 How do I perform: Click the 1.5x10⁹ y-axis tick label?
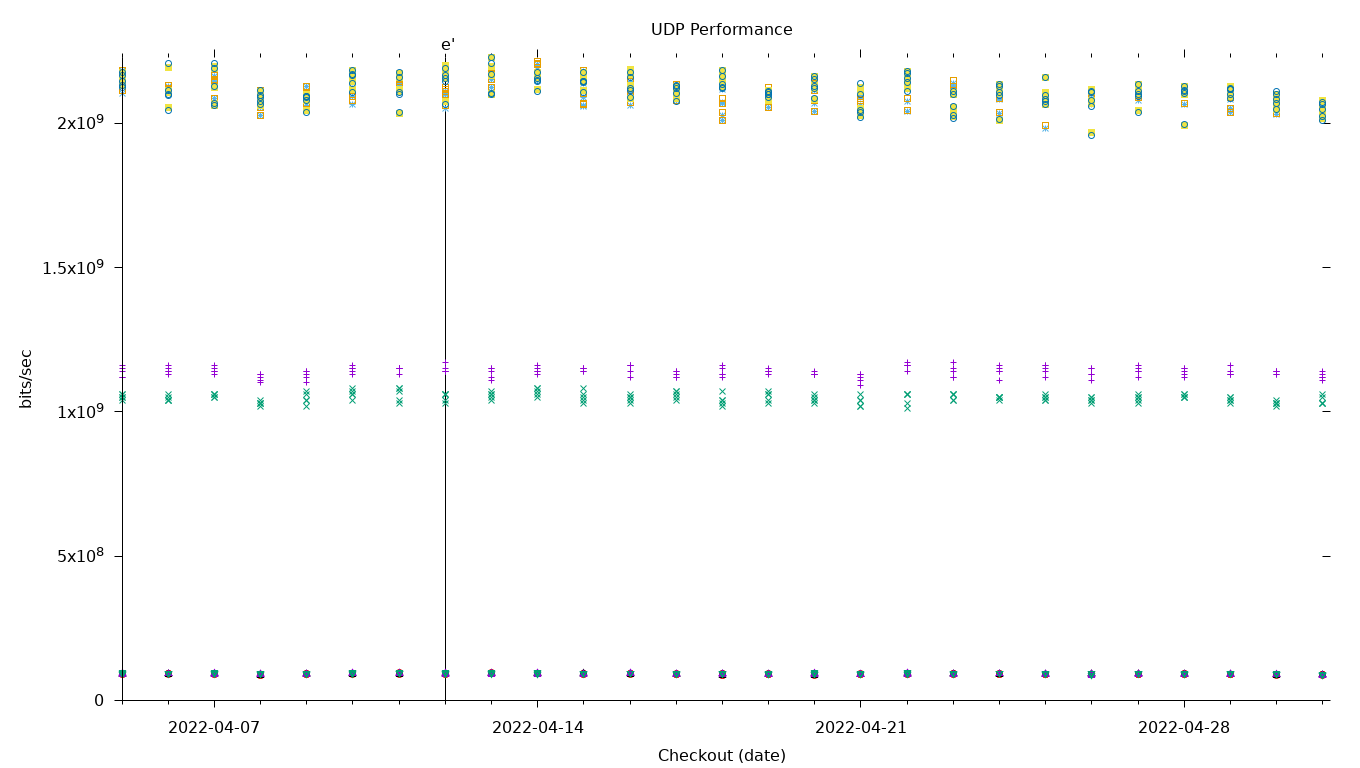coord(73,267)
